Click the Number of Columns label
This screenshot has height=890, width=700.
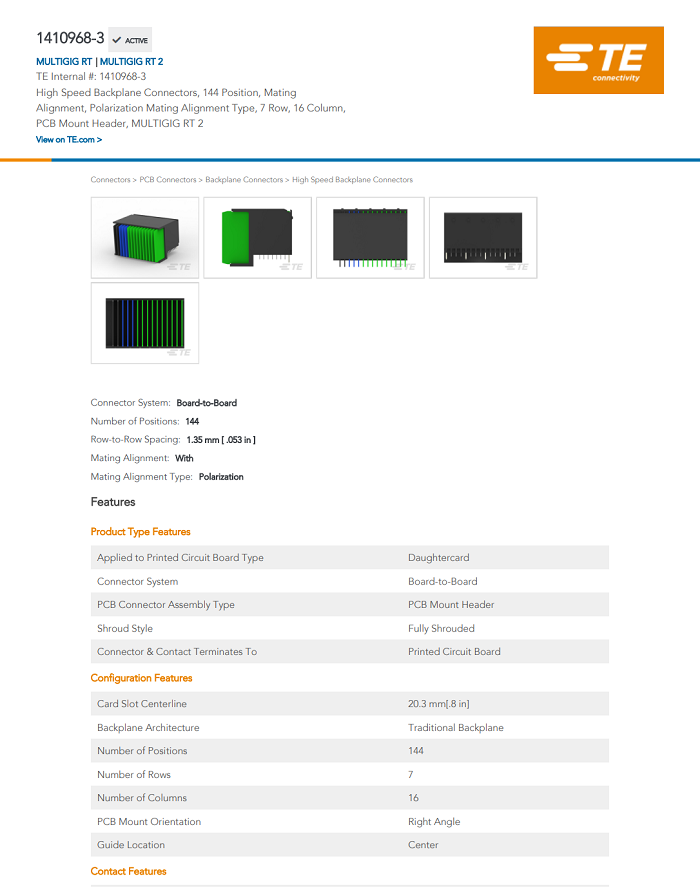[x=142, y=798]
